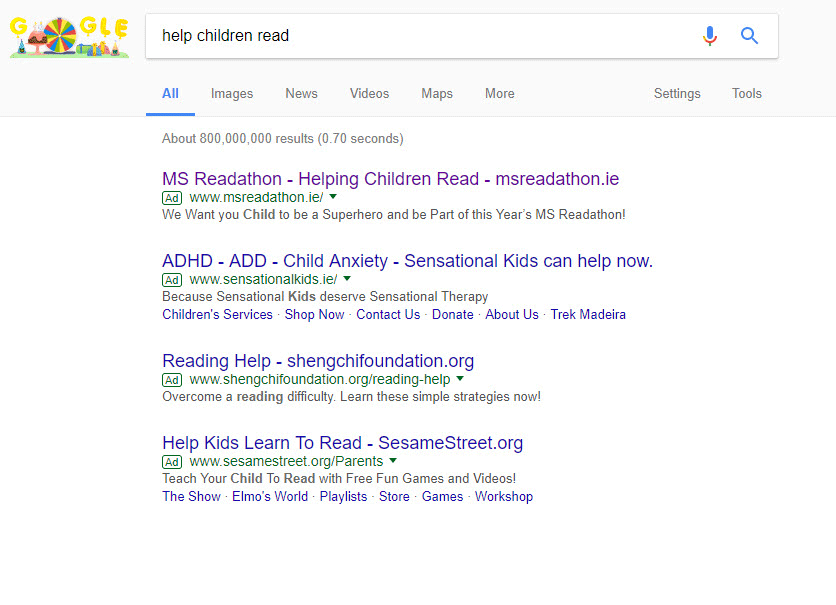Follow the Games sitelink

(443, 497)
